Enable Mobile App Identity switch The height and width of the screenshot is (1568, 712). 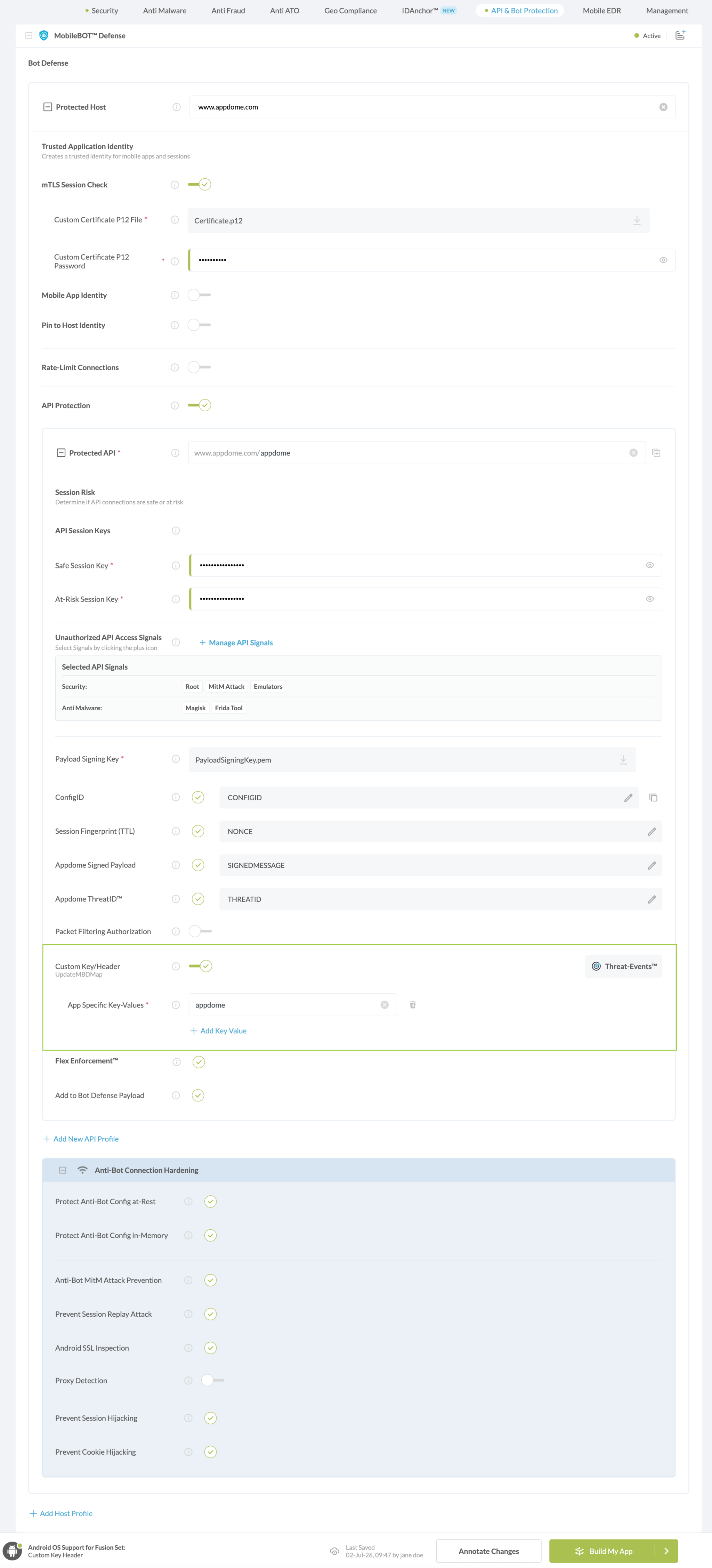tap(200, 295)
